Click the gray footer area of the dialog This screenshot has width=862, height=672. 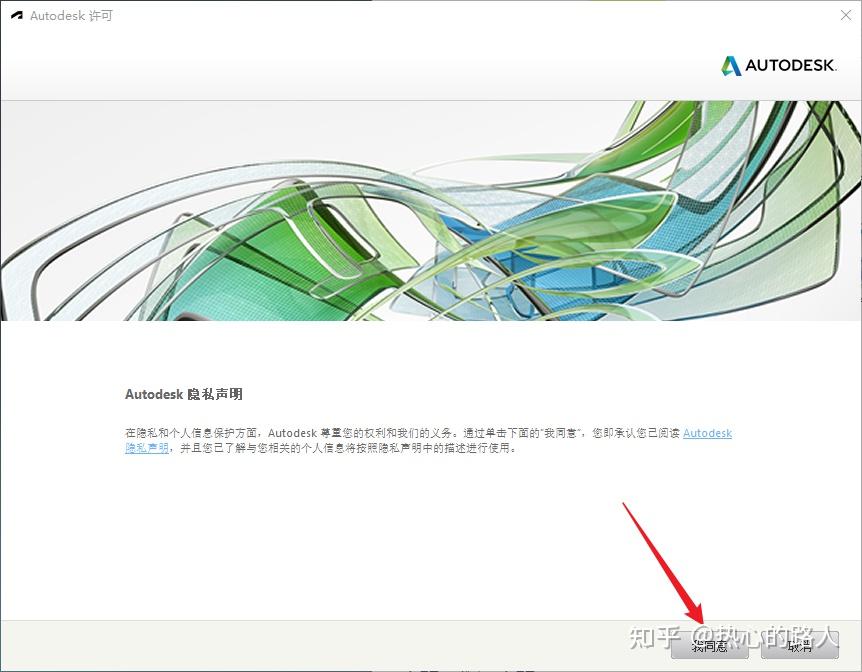(x=300, y=647)
